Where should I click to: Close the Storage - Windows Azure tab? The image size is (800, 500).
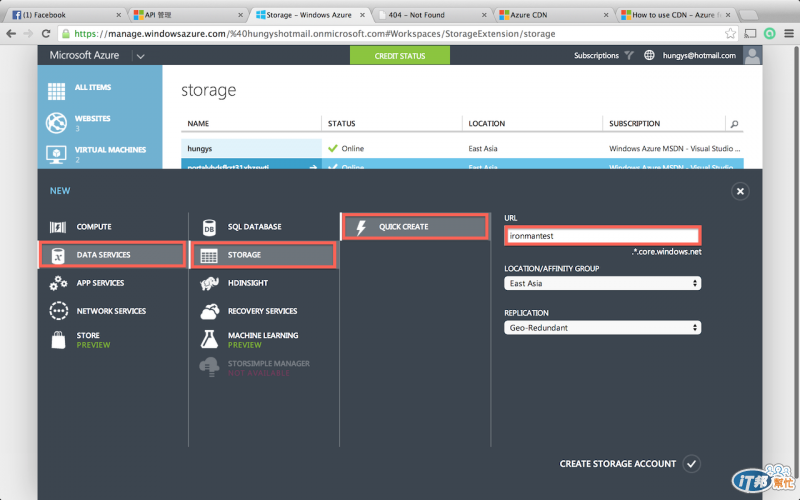coord(362,15)
